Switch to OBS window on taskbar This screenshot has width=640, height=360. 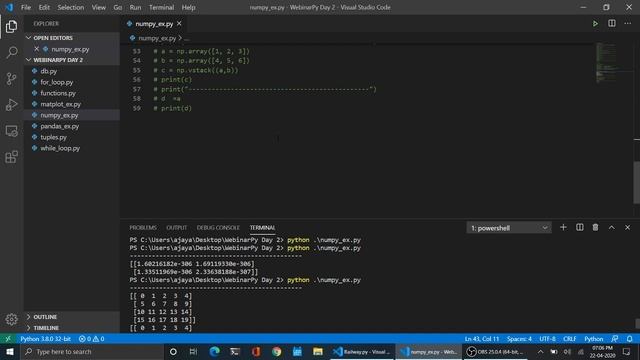(496, 351)
